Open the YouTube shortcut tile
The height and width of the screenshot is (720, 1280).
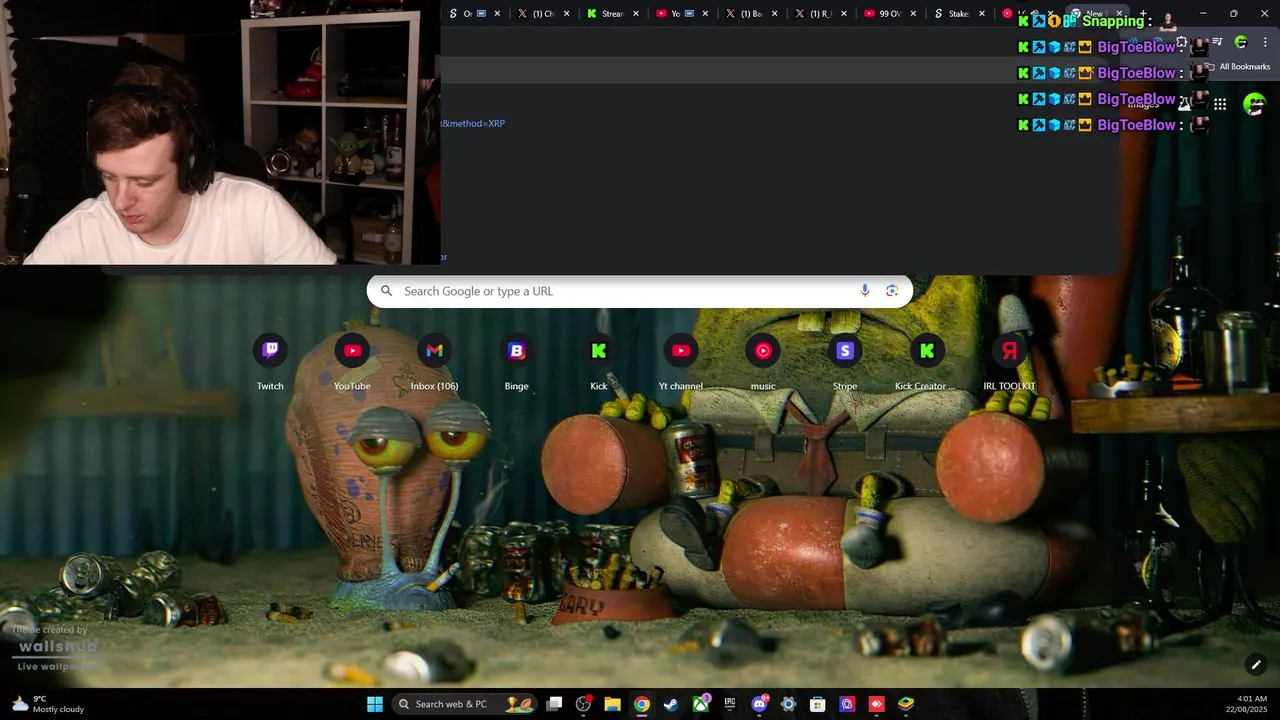(352, 362)
